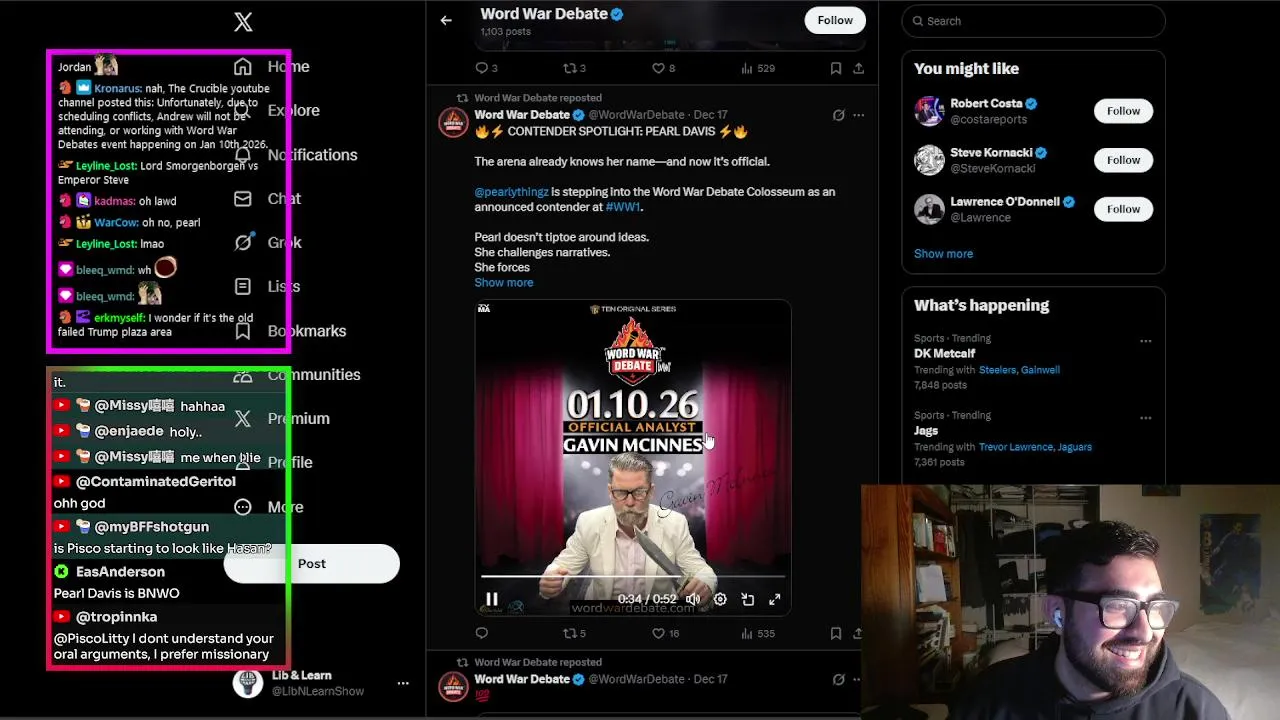Open DK Metcalf trending topic
Image resolution: width=1280 pixels, height=720 pixels.
pos(944,354)
